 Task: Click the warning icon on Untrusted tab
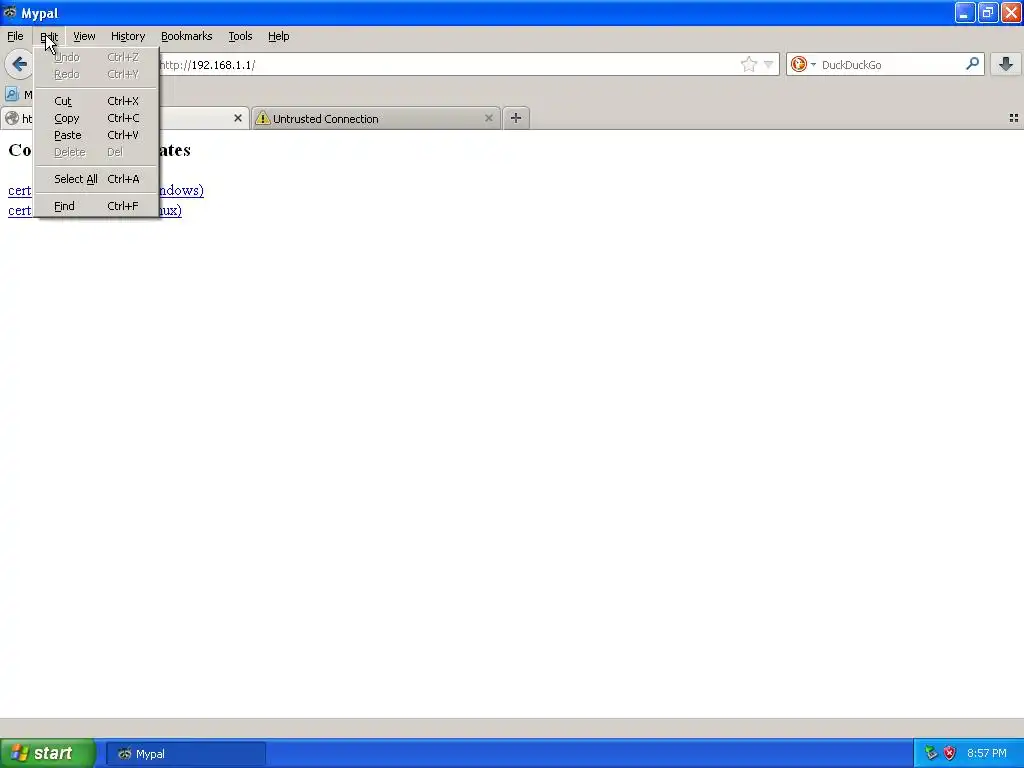pos(263,118)
